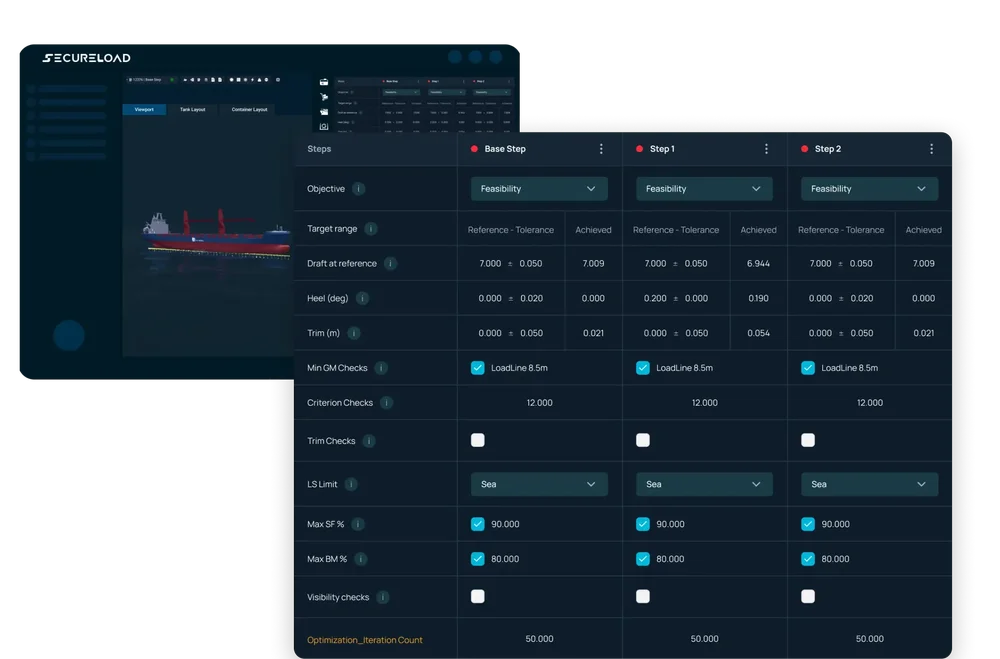Click the Optimization_Iteration Count label
The image size is (1000, 659).
[x=365, y=640]
